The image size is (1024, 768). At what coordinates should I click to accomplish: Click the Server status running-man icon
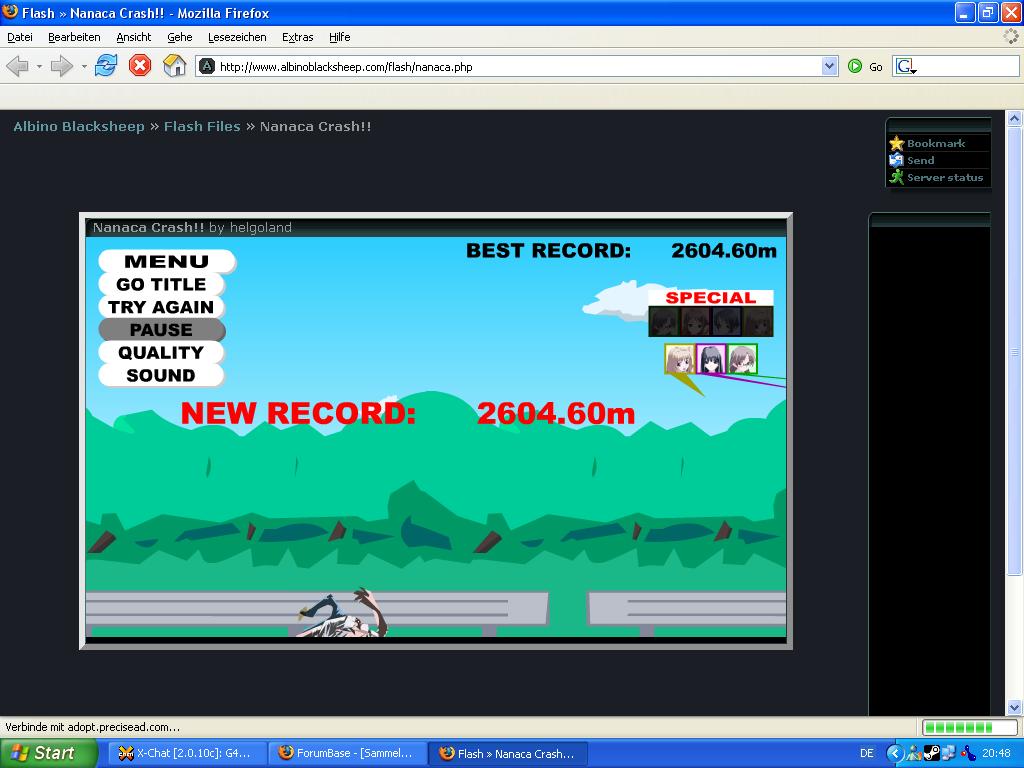tap(897, 177)
